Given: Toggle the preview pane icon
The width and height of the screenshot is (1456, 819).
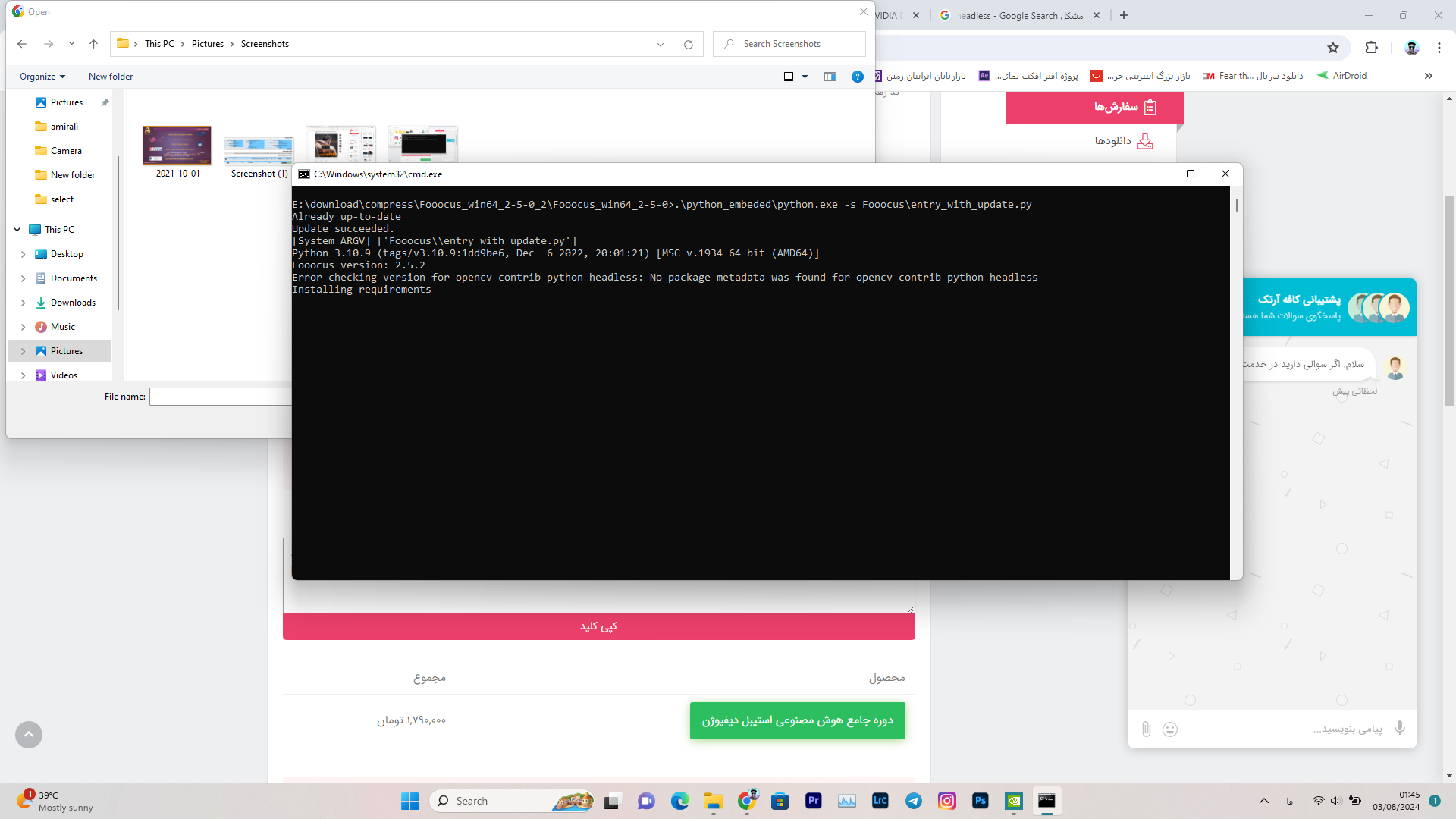Looking at the screenshot, I should tap(830, 77).
